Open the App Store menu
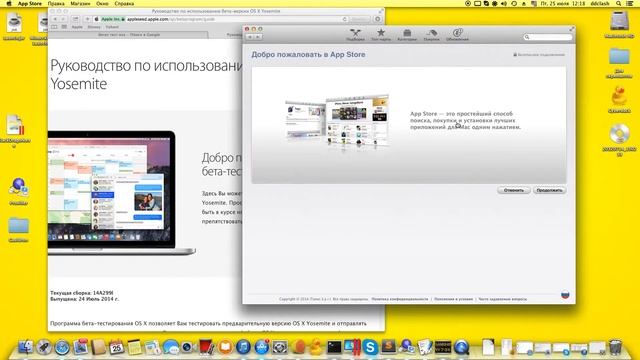Screen dimensions: 640x360 click(x=29, y=3)
